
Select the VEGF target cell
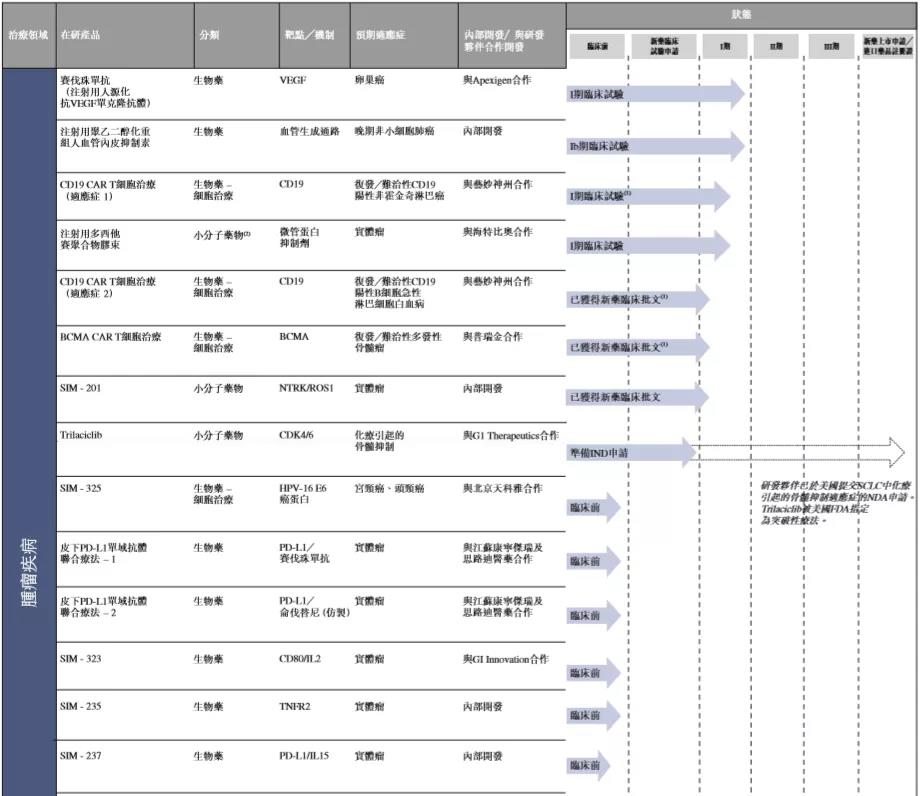click(293, 80)
